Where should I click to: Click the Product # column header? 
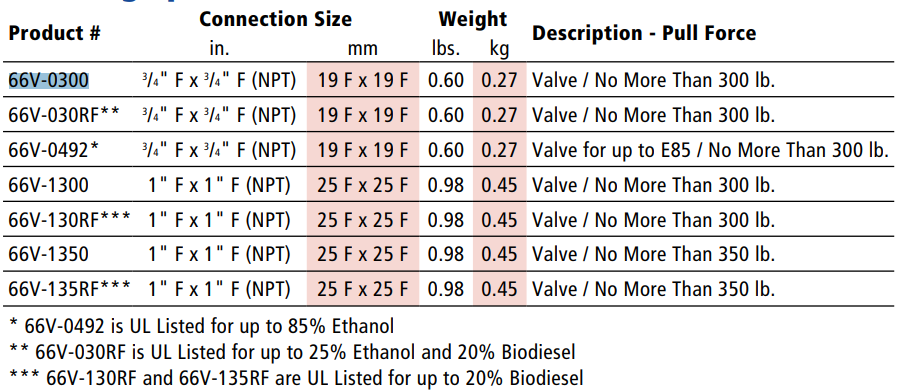[x=54, y=33]
